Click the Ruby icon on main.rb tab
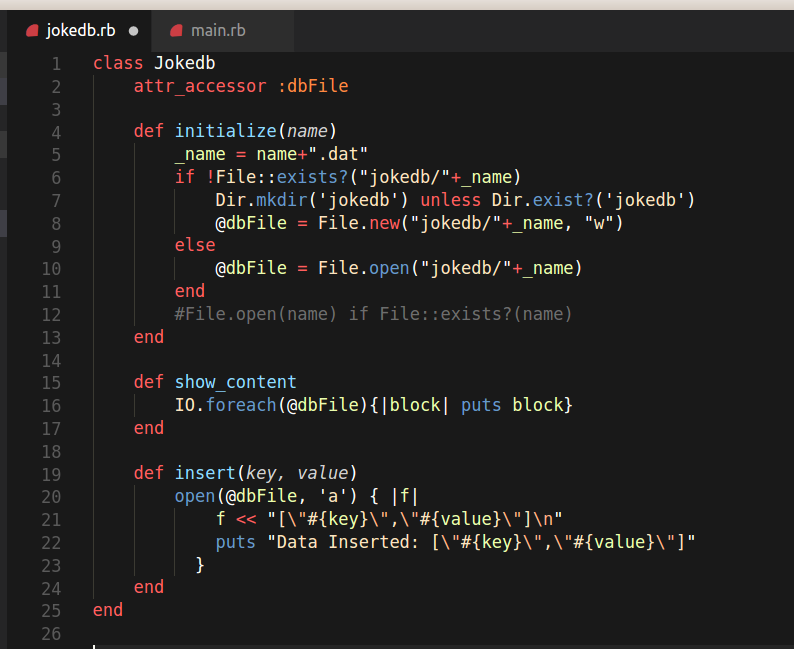The height and width of the screenshot is (649, 794). [x=176, y=31]
